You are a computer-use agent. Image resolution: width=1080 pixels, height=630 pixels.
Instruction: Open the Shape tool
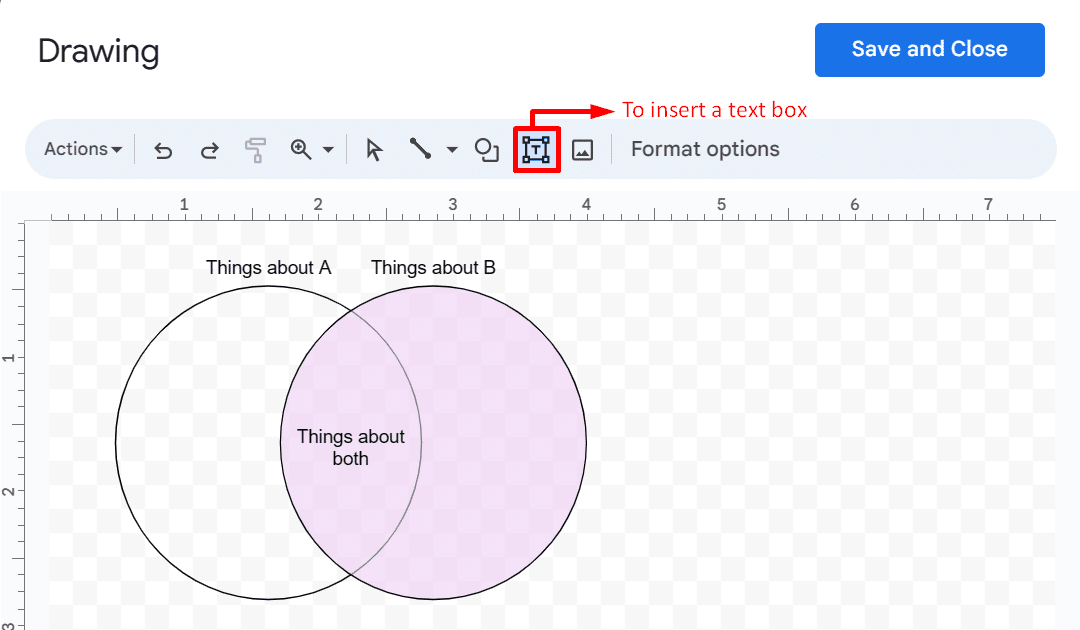[487, 149]
